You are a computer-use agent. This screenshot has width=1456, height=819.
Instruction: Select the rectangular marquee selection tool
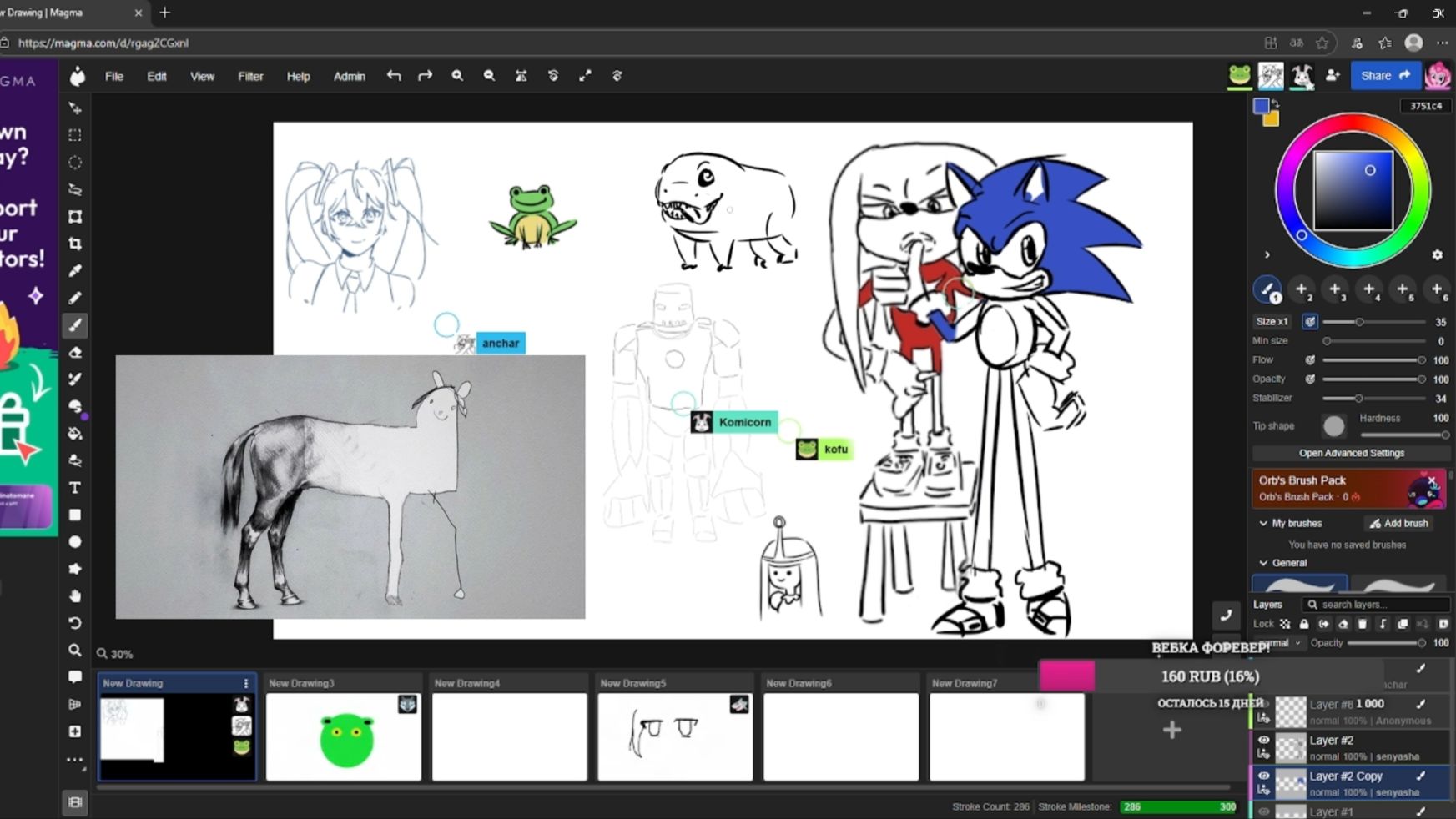click(x=75, y=135)
